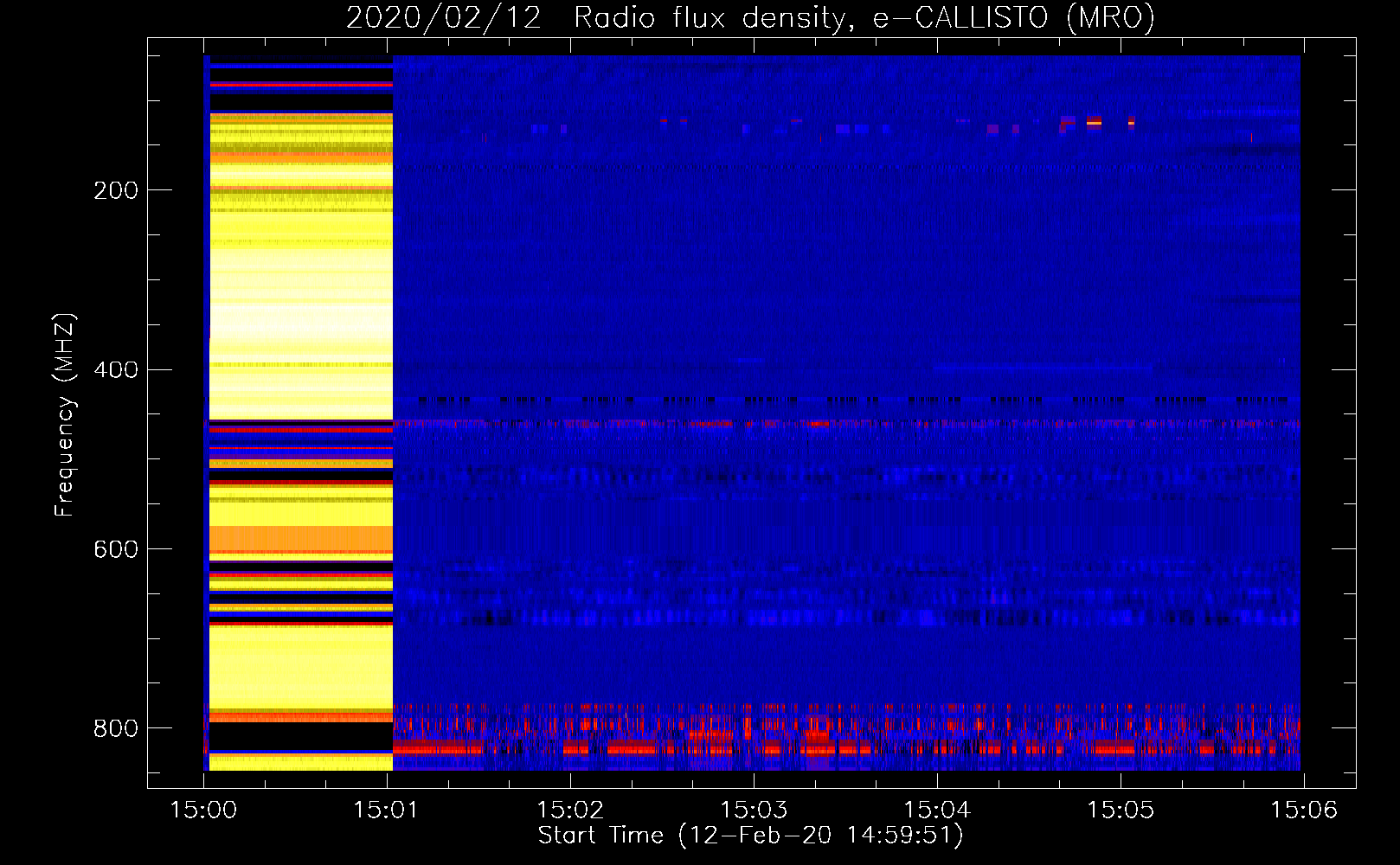1400x865 pixels.
Task: Click the 'Start Time (12-Feb-20 14:59:51)' label
Action: pos(750,836)
